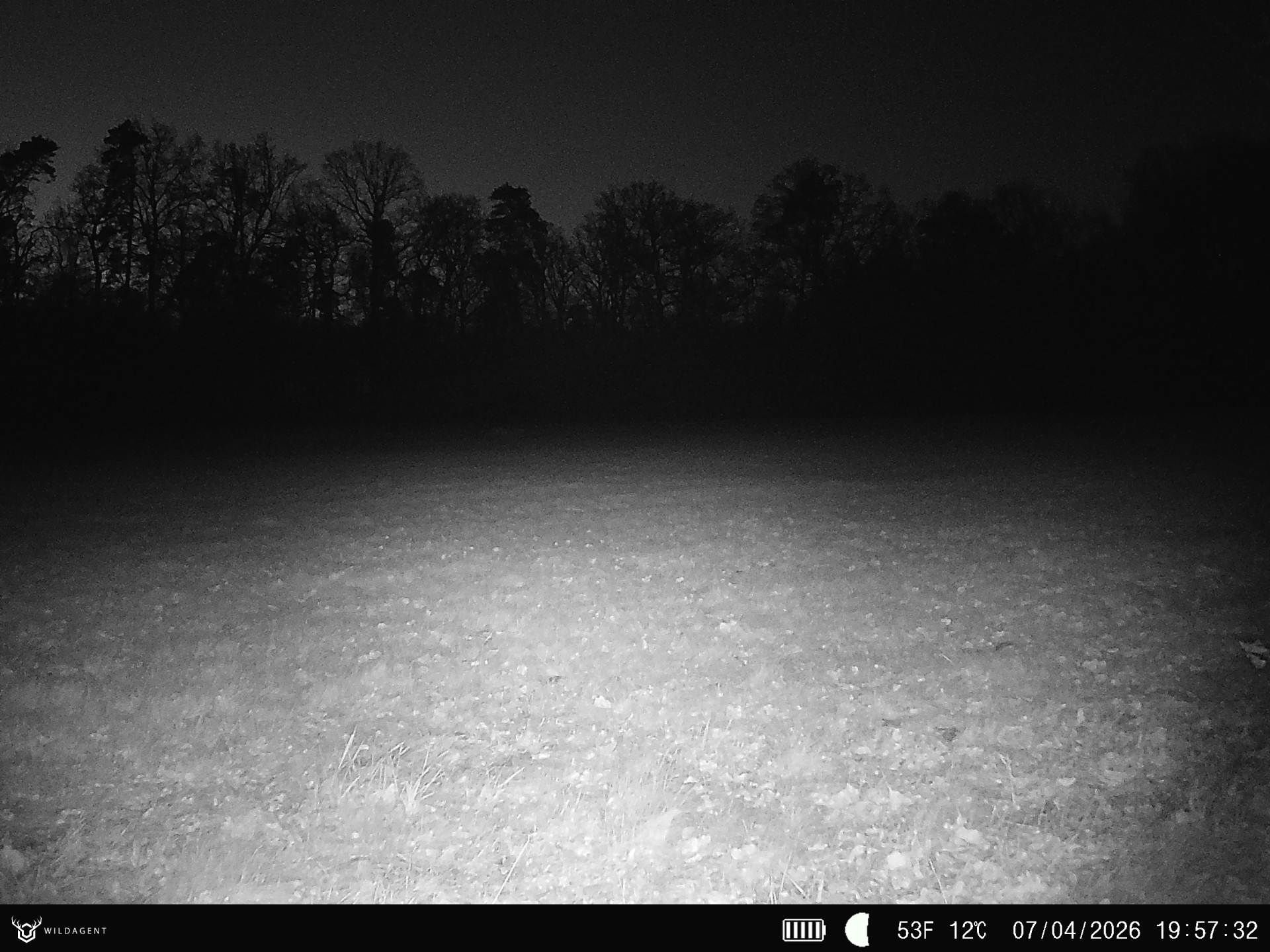Click the moon phase icon
This screenshot has width=1270, height=952.
click(857, 930)
